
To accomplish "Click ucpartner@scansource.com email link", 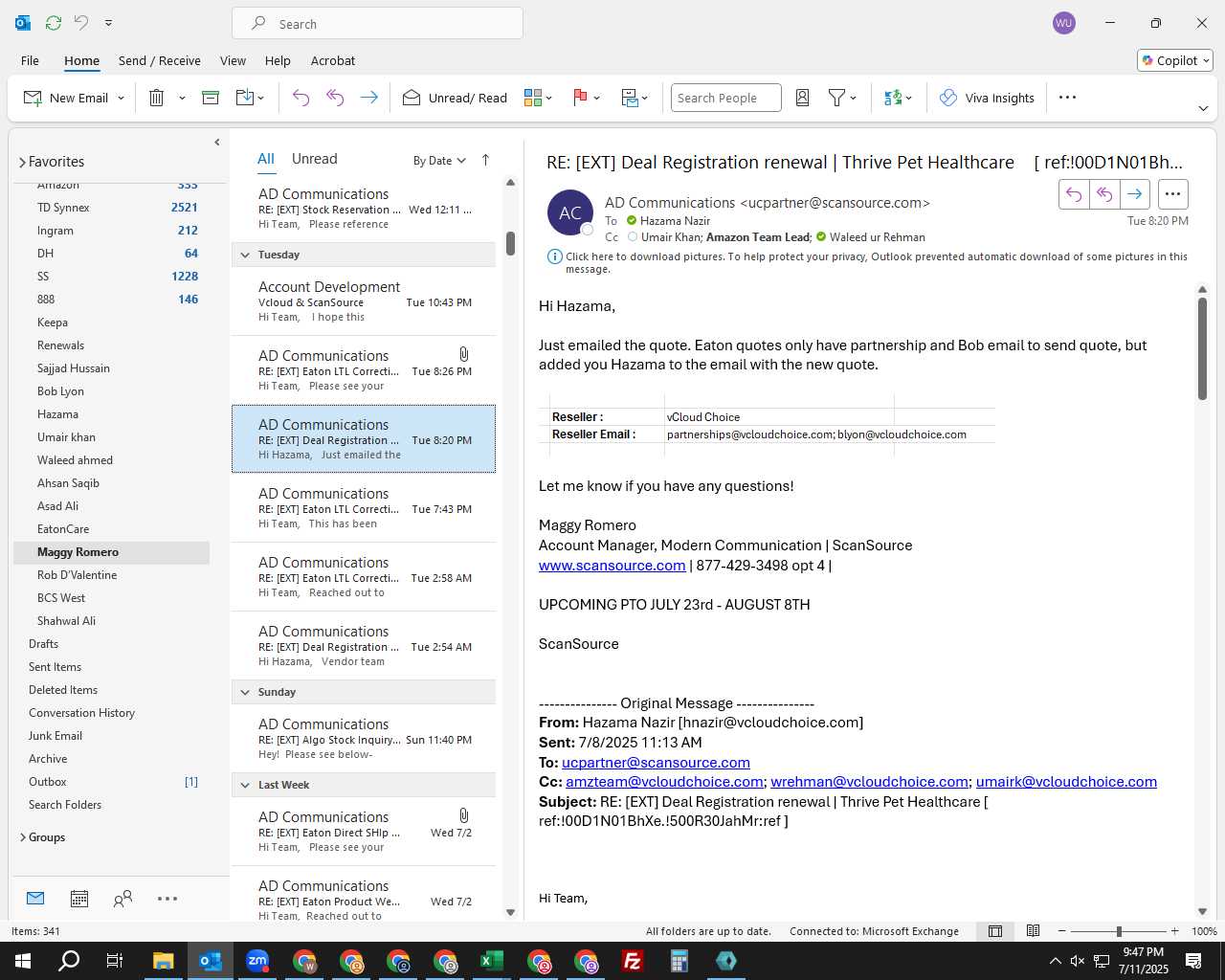I will tap(656, 763).
